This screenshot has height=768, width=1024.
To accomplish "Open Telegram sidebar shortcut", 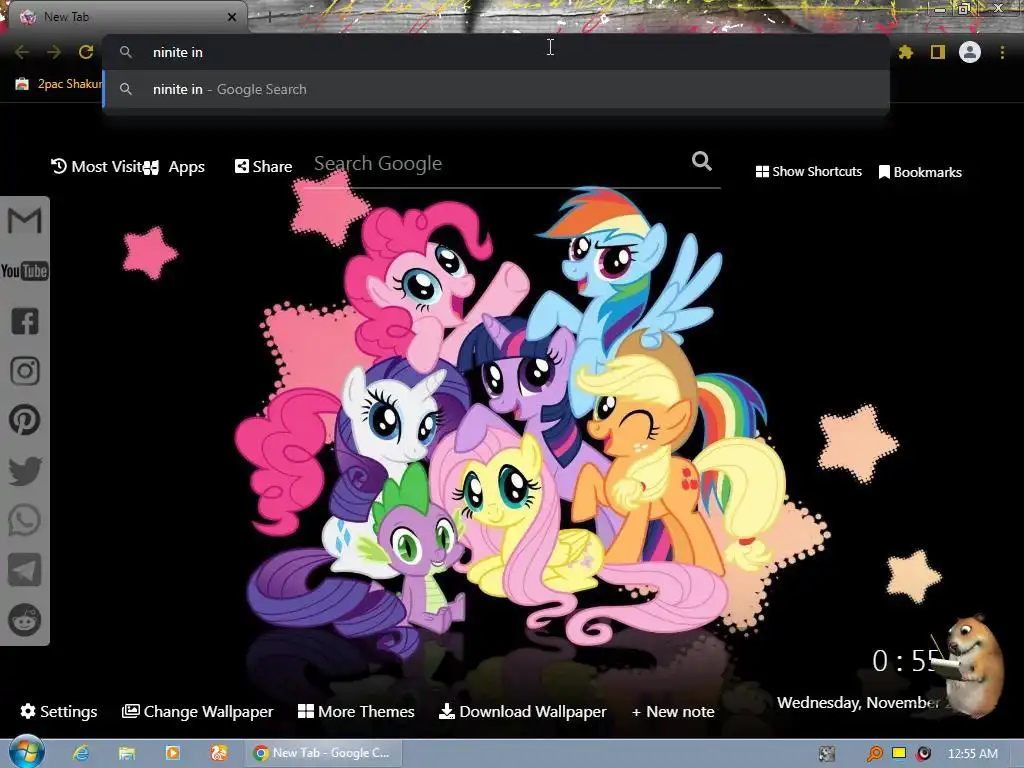I will [x=25, y=570].
